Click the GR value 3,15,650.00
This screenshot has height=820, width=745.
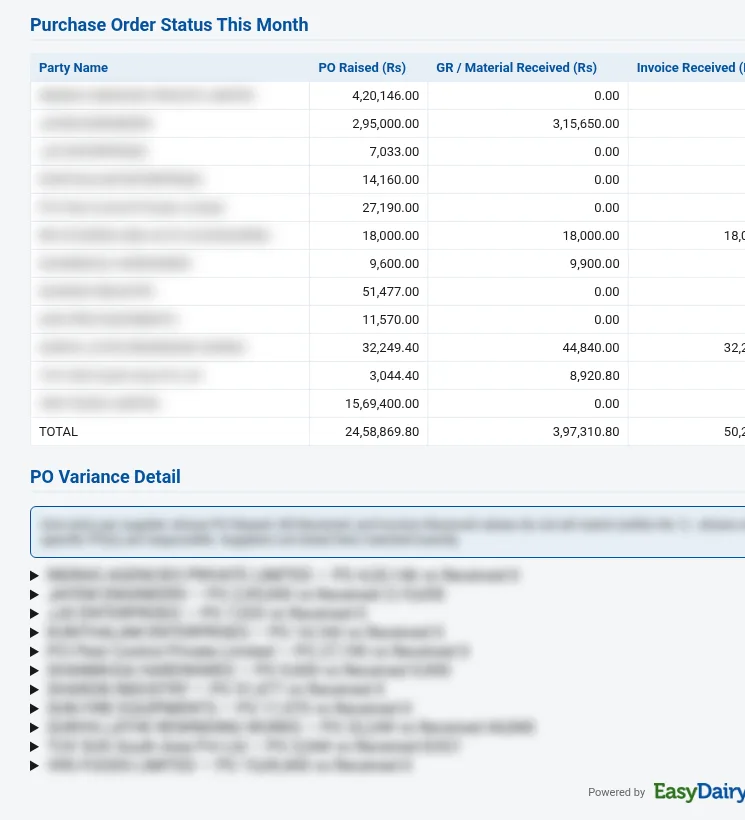[586, 124]
